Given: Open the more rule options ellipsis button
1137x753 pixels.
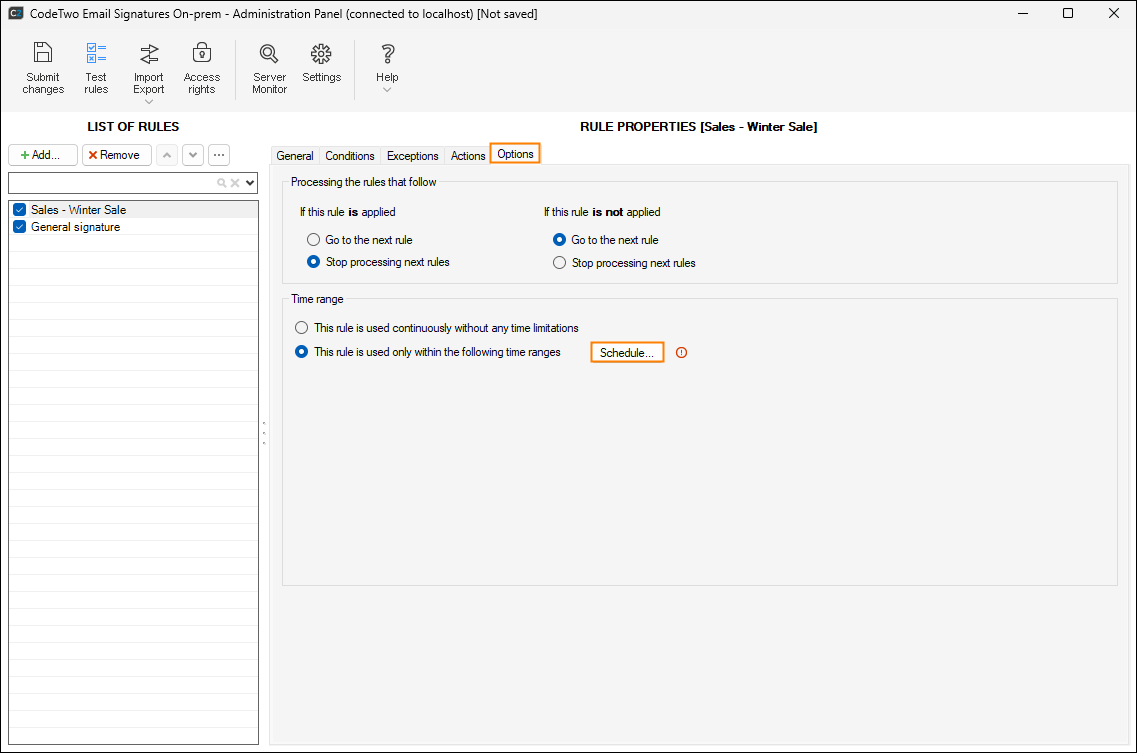Looking at the screenshot, I should pyautogui.click(x=219, y=155).
